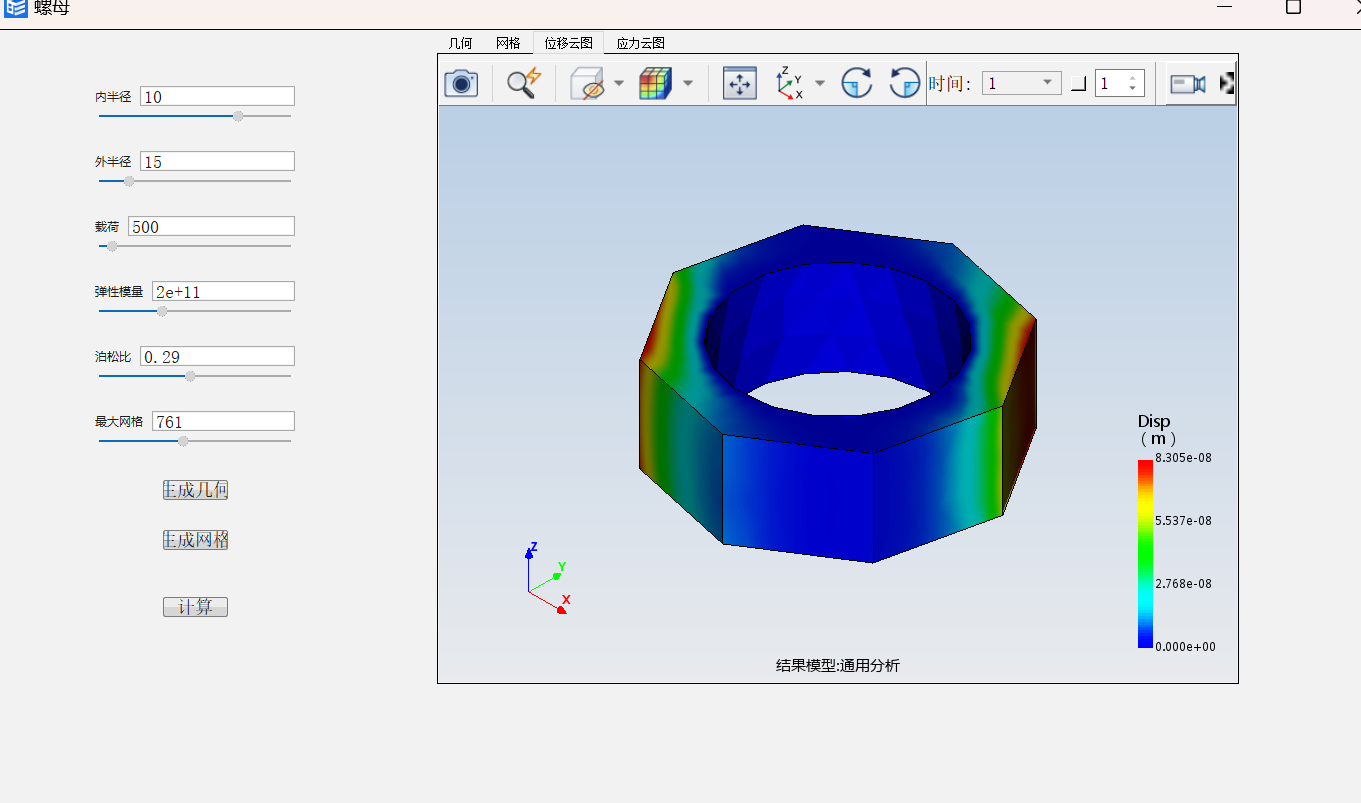The height and width of the screenshot is (803, 1361).
Task: Increment the time step spinner
Action: point(1133,79)
